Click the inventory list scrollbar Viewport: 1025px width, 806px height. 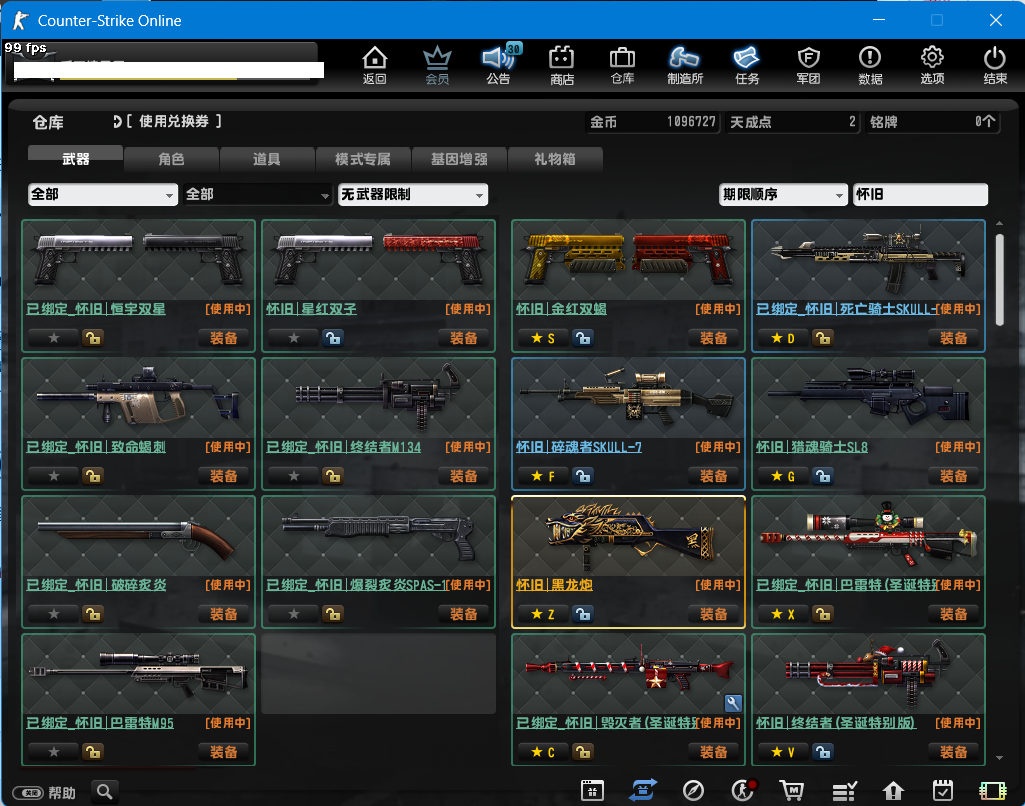click(999, 279)
